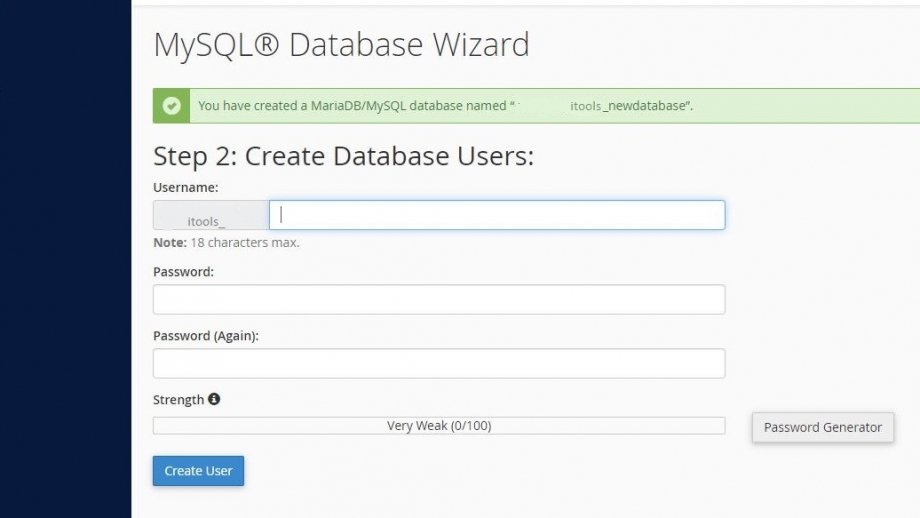Click the Strength label

click(x=178, y=399)
